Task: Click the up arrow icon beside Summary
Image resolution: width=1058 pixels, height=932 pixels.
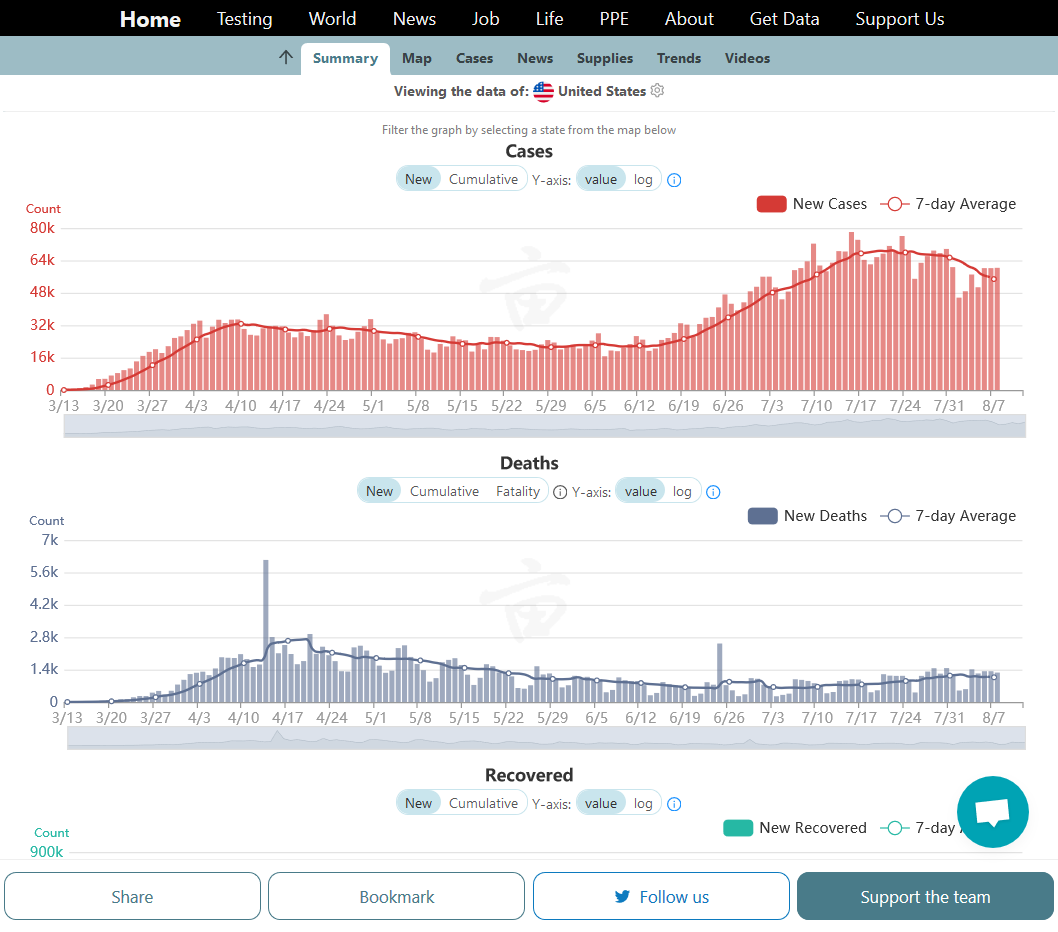Action: point(286,58)
